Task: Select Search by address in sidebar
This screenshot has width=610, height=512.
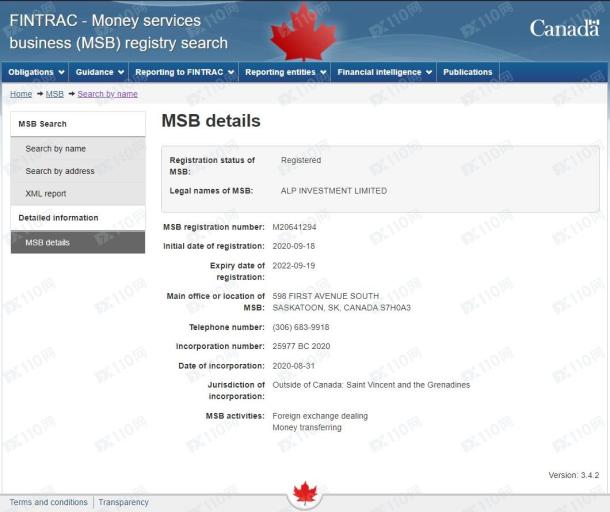Action: coord(60,171)
